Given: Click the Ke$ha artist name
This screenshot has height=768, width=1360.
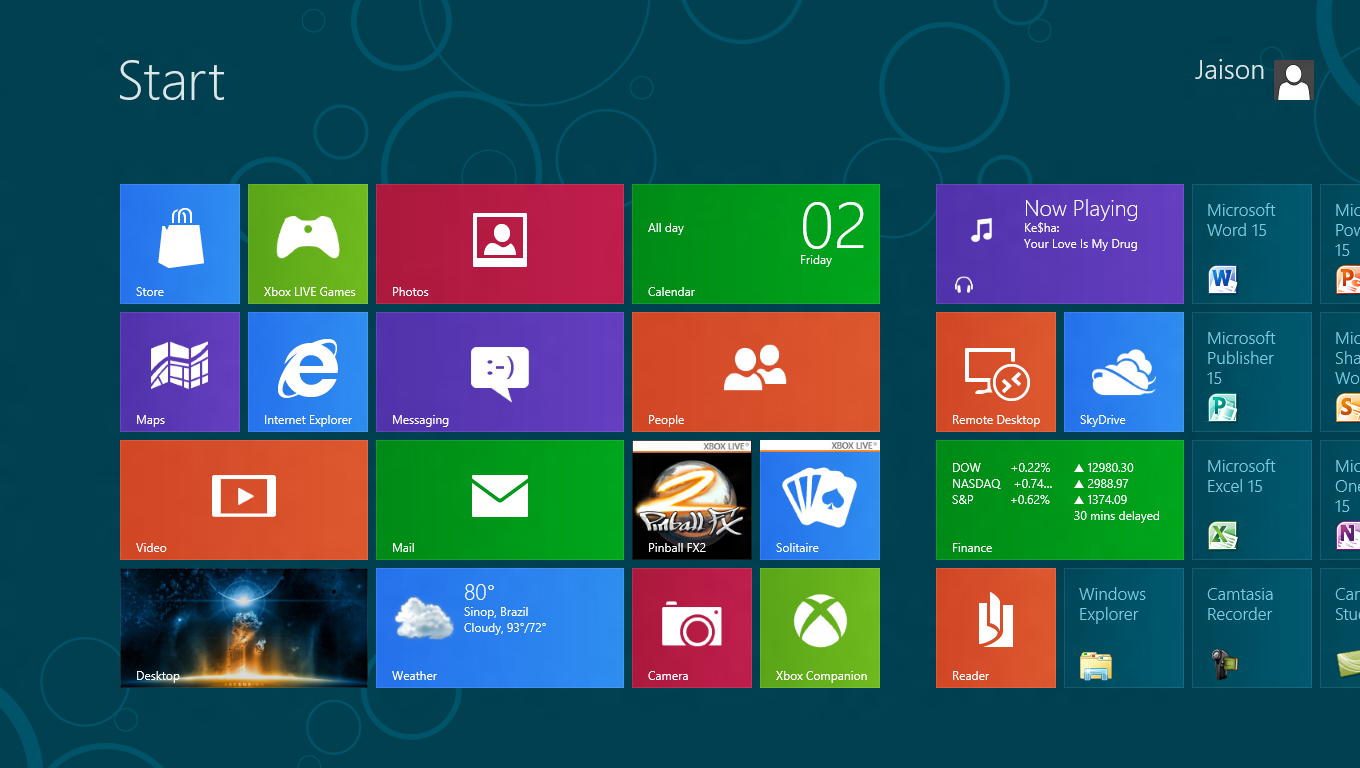Looking at the screenshot, I should (x=1041, y=228).
